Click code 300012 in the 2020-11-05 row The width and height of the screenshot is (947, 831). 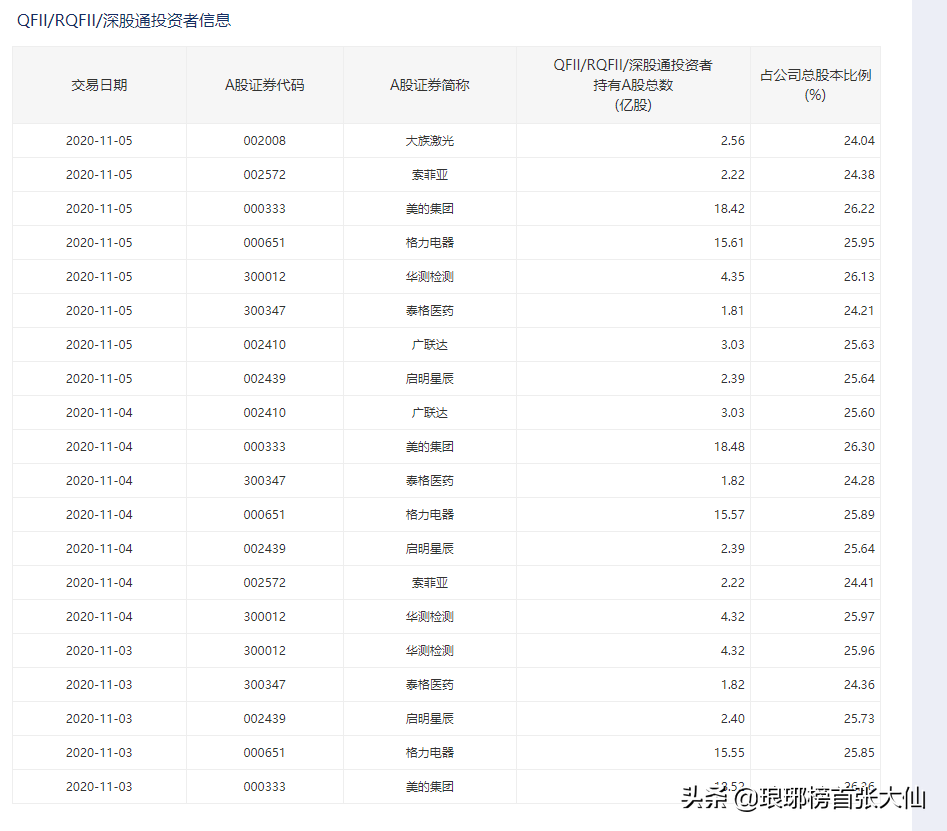click(x=265, y=277)
